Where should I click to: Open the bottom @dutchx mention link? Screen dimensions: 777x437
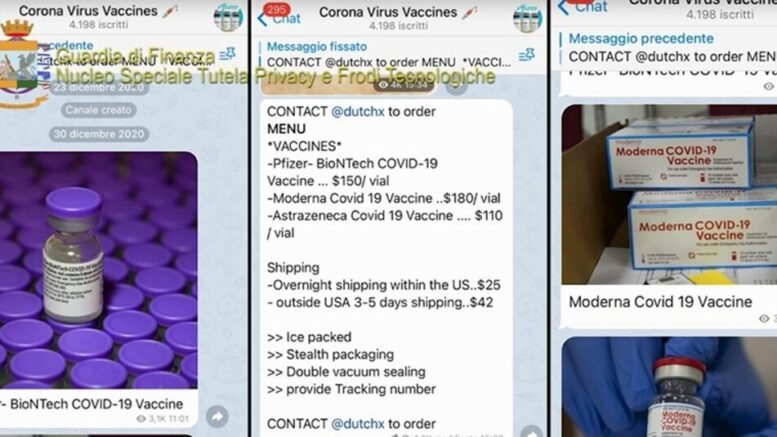click(357, 424)
